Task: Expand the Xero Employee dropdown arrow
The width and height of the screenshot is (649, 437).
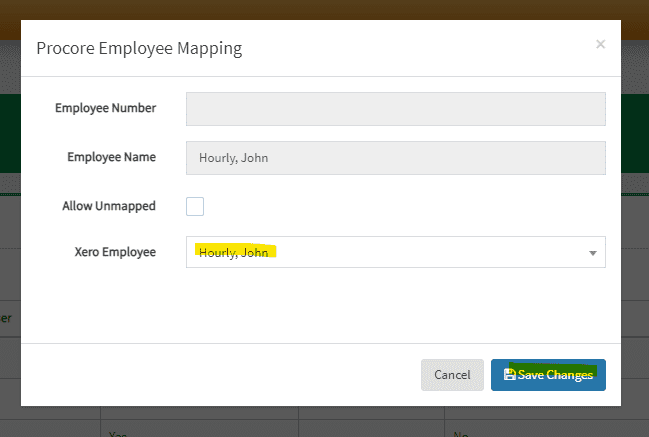Action: 592,253
